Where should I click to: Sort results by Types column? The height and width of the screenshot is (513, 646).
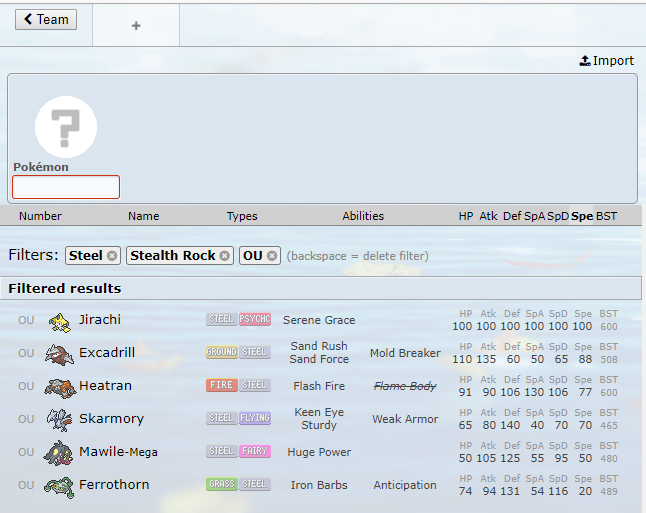pyautogui.click(x=242, y=216)
